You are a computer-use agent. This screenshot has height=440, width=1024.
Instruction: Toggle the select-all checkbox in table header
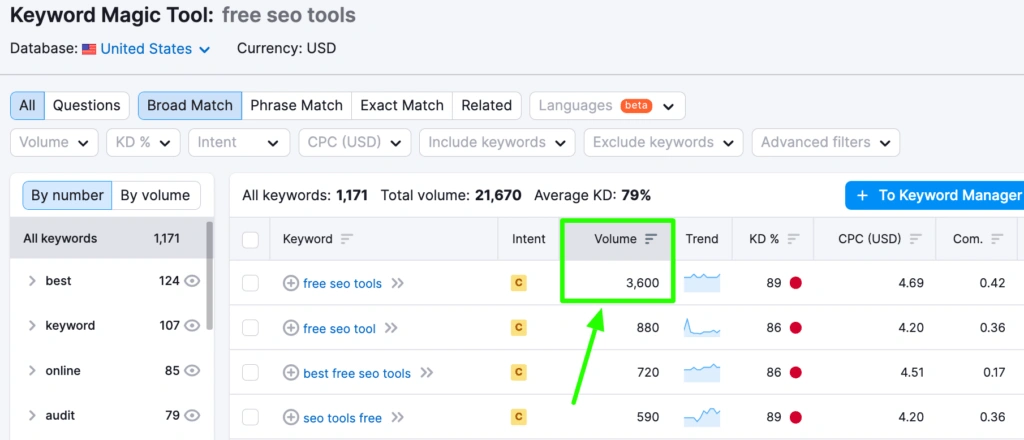(250, 239)
